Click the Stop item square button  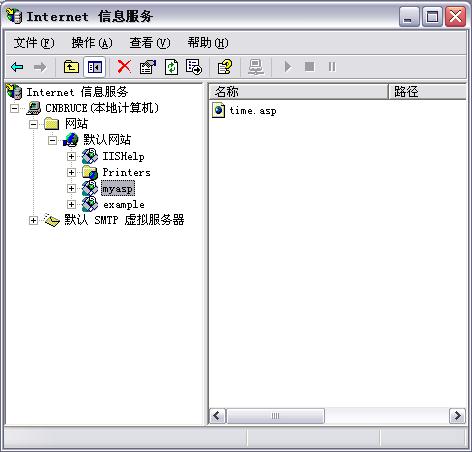(310, 67)
